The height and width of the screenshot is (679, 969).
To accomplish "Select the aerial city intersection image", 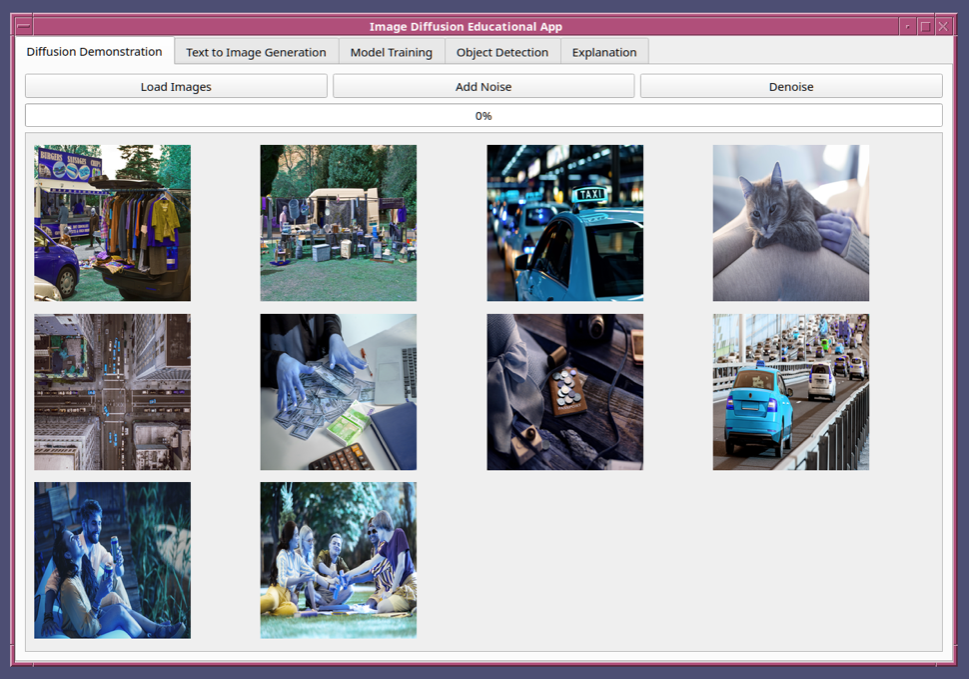I will [112, 392].
